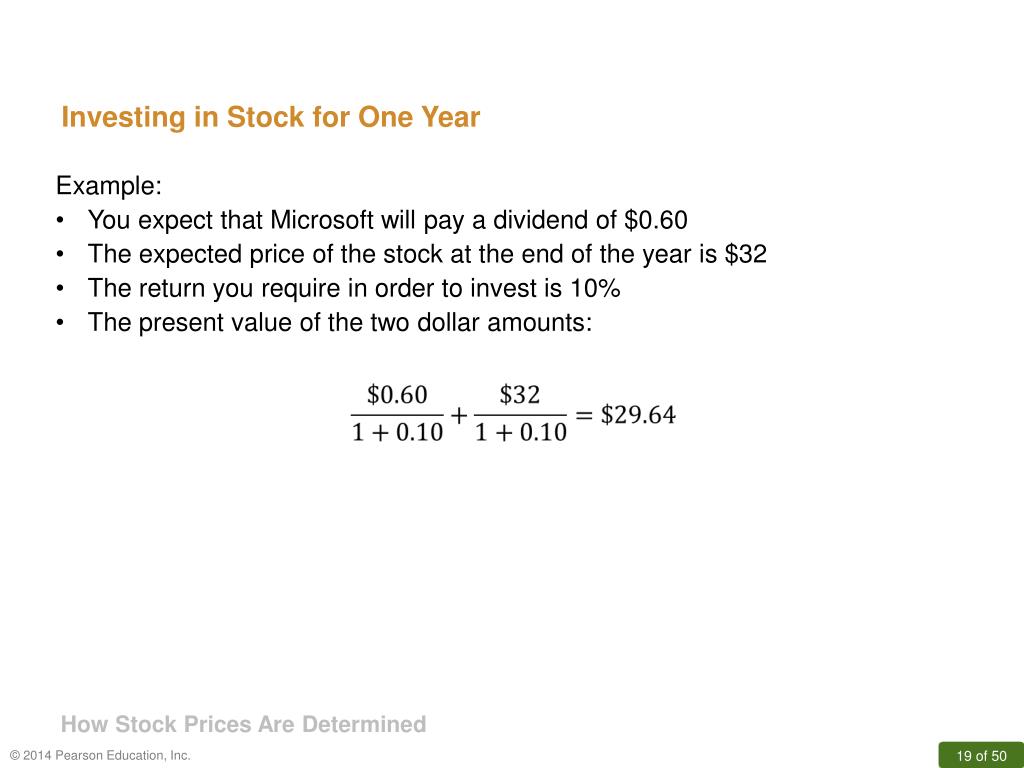Select the 10% required return text
The width and height of the screenshot is (1024, 768).
(595, 288)
